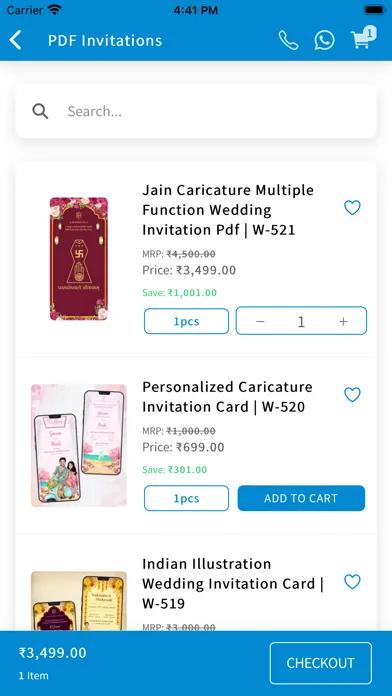Viewport: 392px width, 696px height.
Task: Add Personalized Caricature card to cart
Action: coord(301,498)
